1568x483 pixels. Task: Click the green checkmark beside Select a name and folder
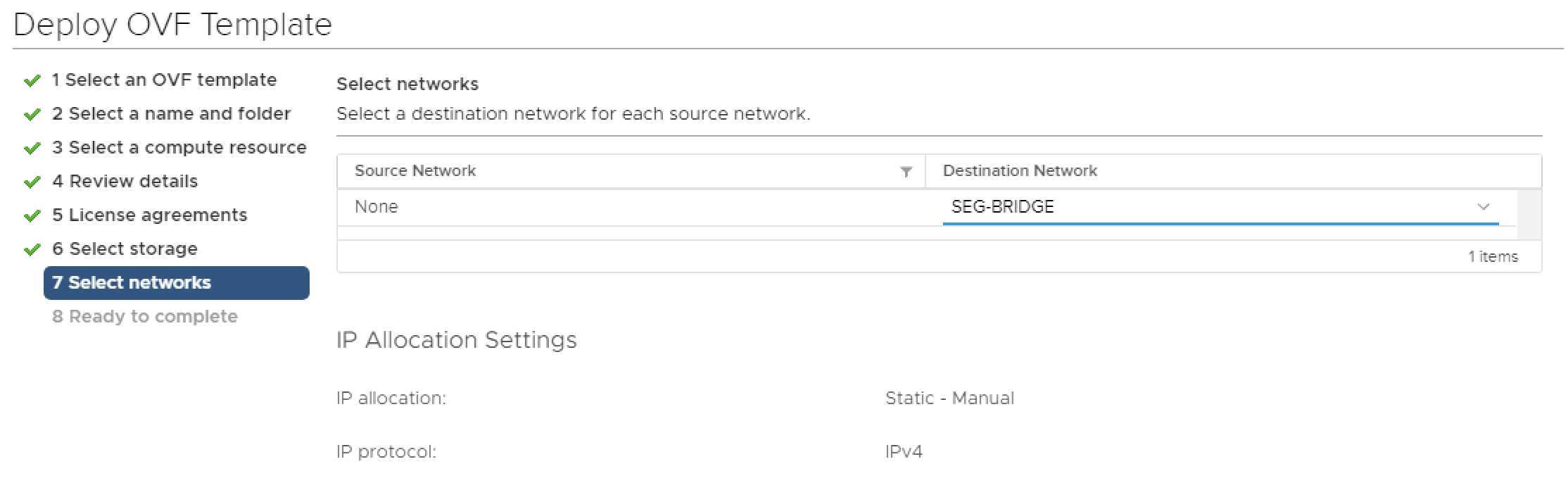pyautogui.click(x=32, y=115)
